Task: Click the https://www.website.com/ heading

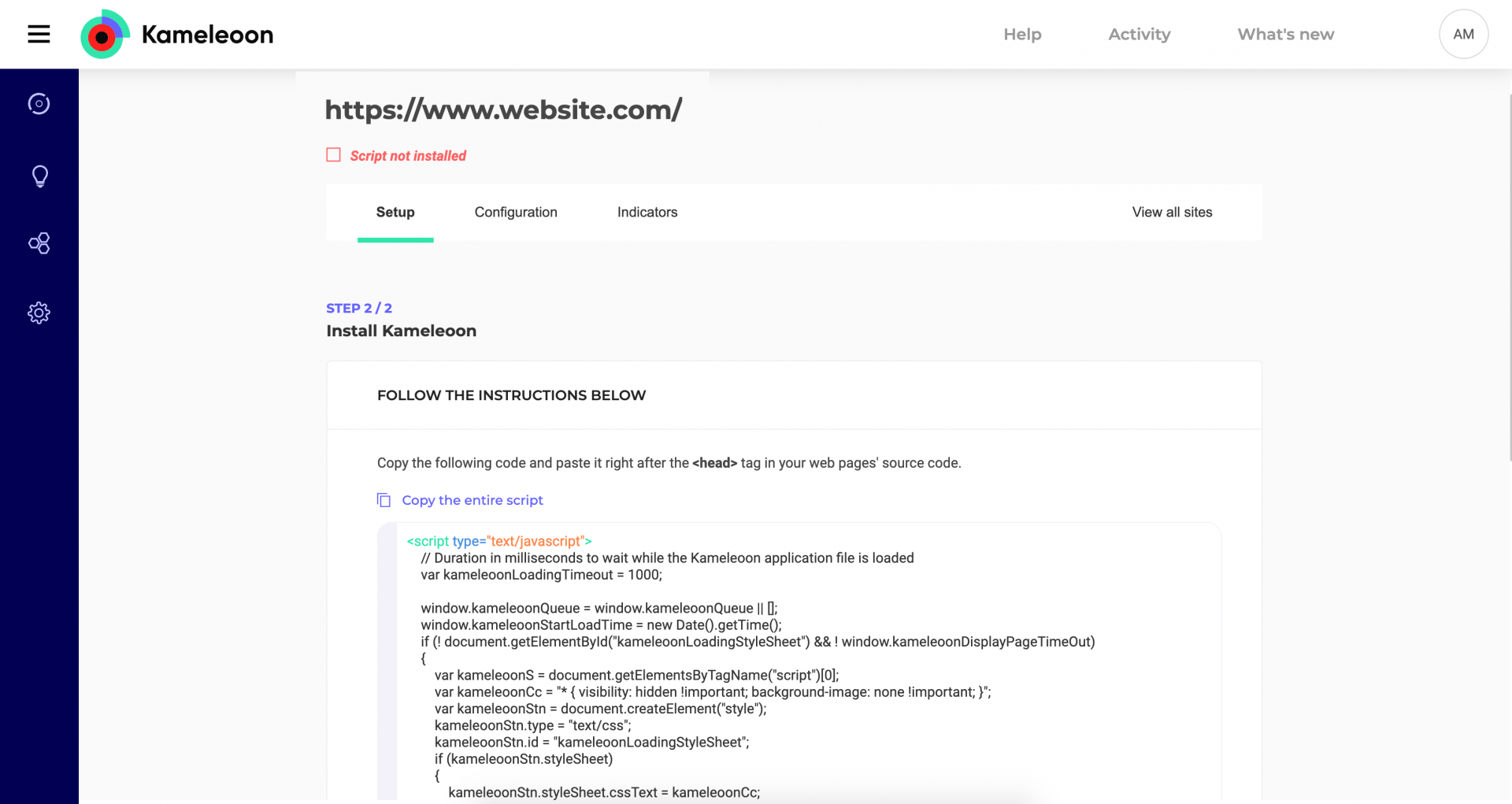Action: point(503,109)
